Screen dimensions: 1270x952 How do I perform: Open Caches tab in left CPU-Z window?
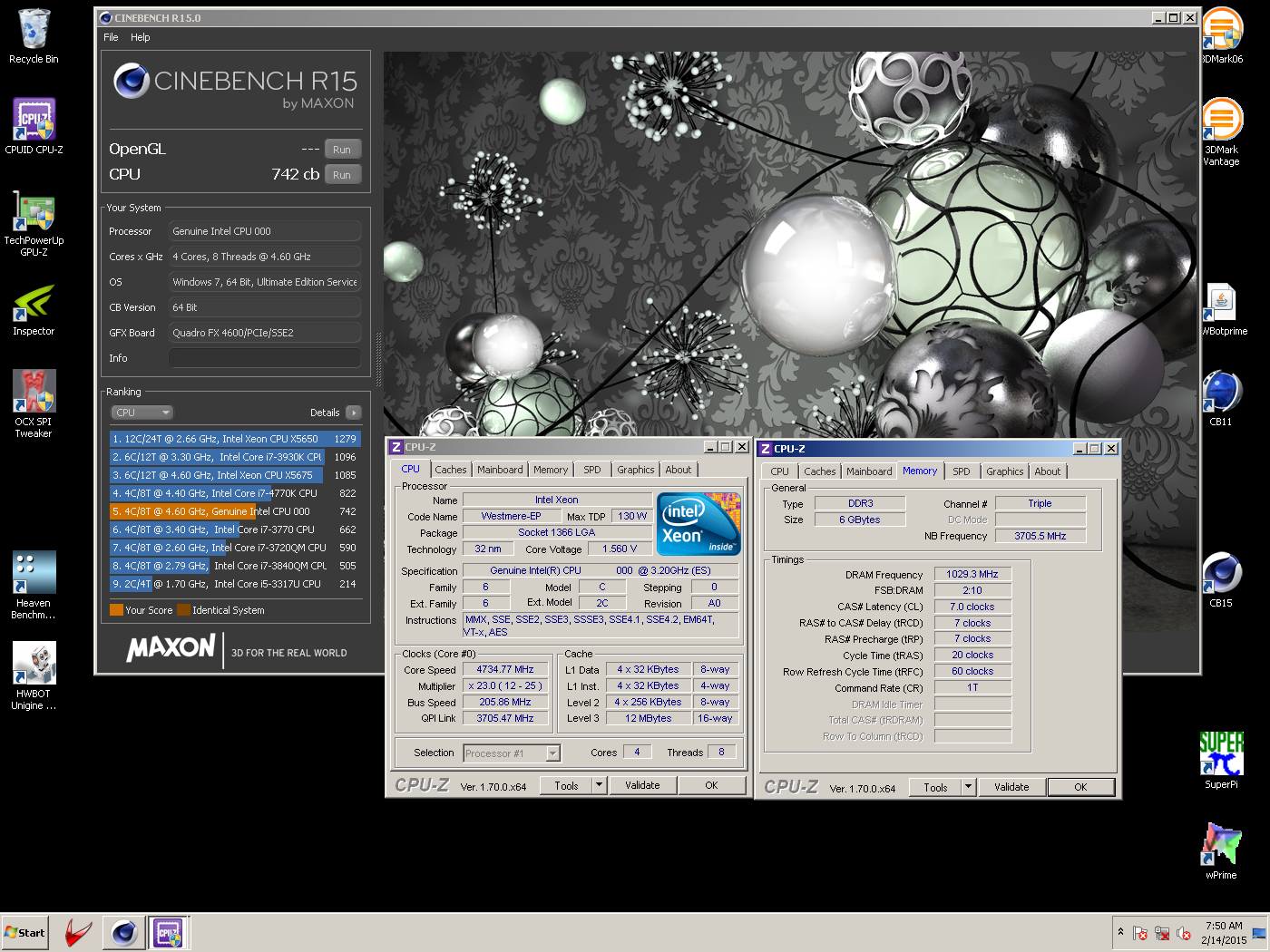point(450,470)
